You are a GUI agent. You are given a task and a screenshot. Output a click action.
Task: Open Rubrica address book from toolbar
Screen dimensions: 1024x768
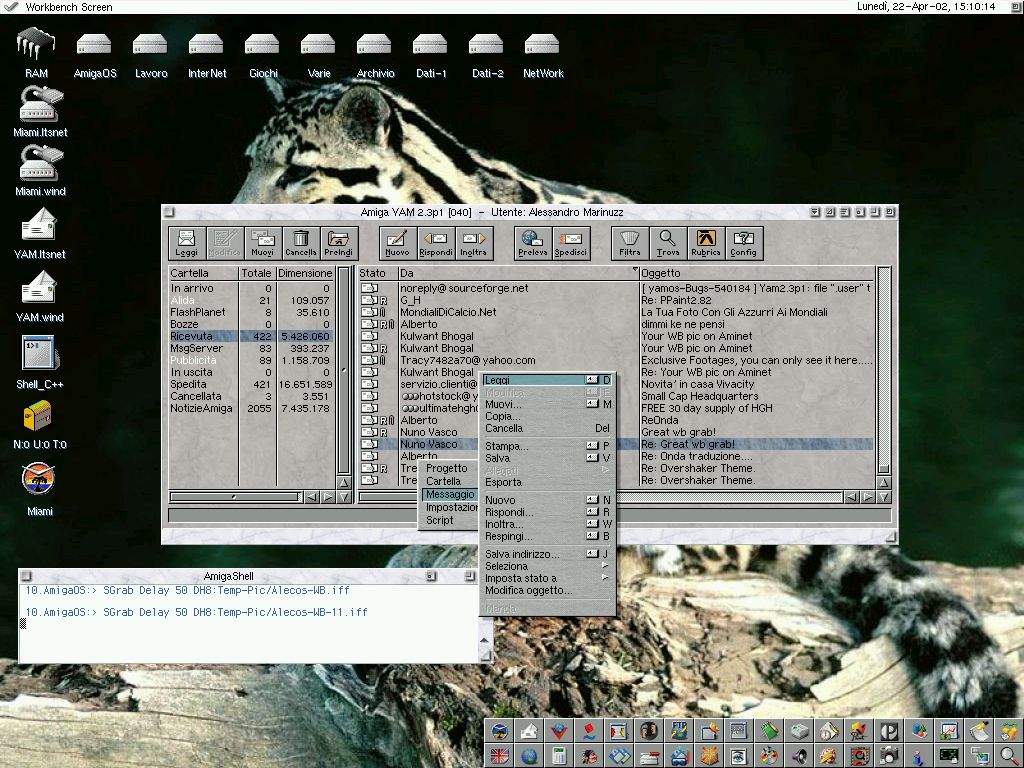(706, 243)
